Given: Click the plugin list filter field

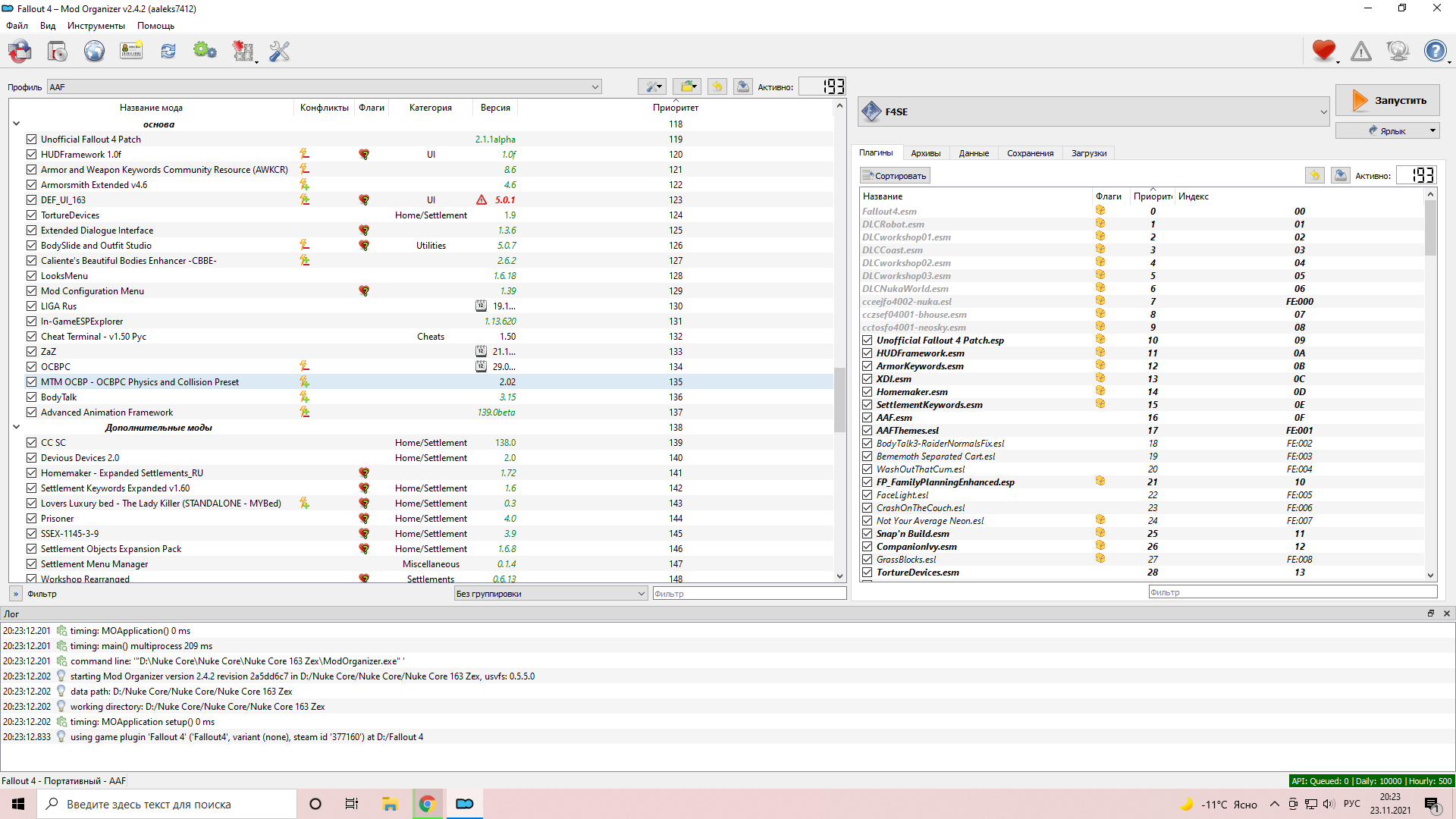Looking at the screenshot, I should (x=1291, y=592).
